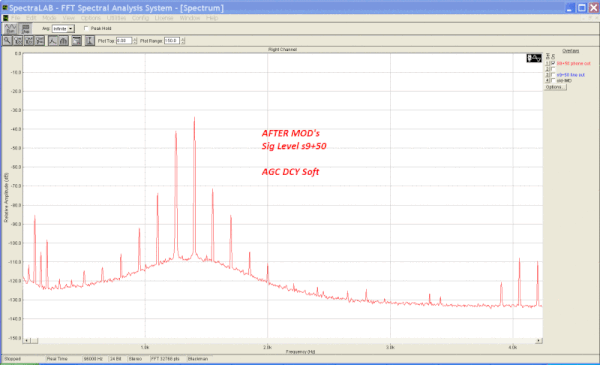Click the AFTER MOD's annotation text
This screenshot has width=600, height=365.
(x=290, y=133)
